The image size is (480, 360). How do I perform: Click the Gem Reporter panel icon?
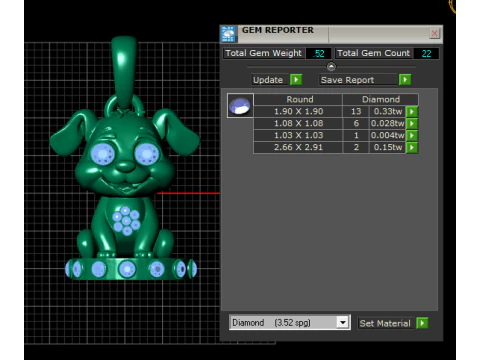(x=229, y=34)
